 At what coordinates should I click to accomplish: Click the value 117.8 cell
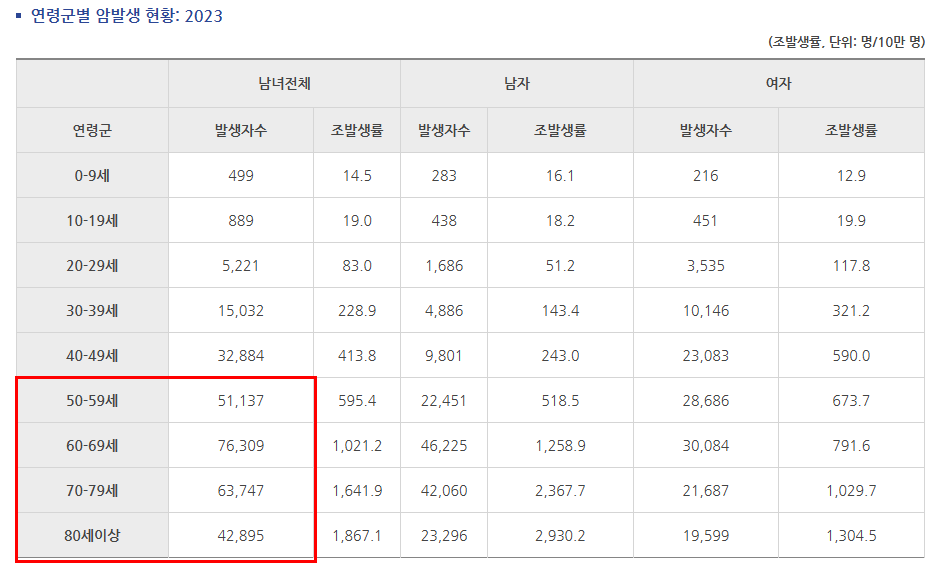coord(851,266)
